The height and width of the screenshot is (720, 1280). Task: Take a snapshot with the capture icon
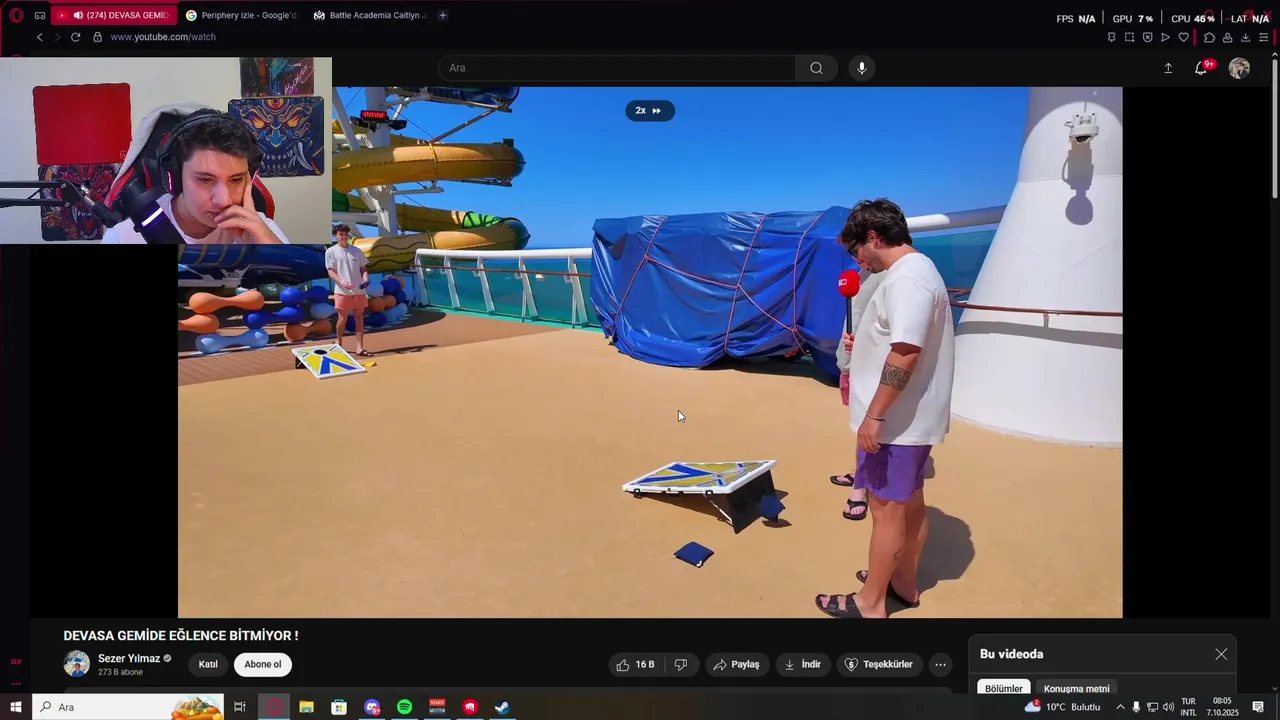tap(1129, 37)
